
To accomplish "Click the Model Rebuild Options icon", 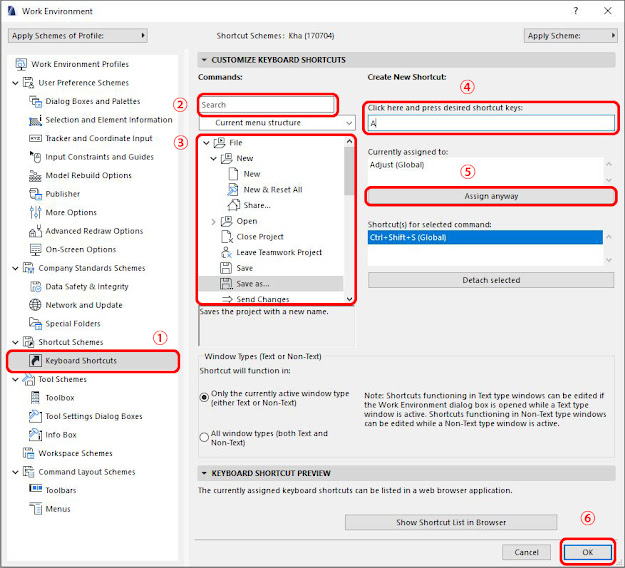I will (x=35, y=175).
